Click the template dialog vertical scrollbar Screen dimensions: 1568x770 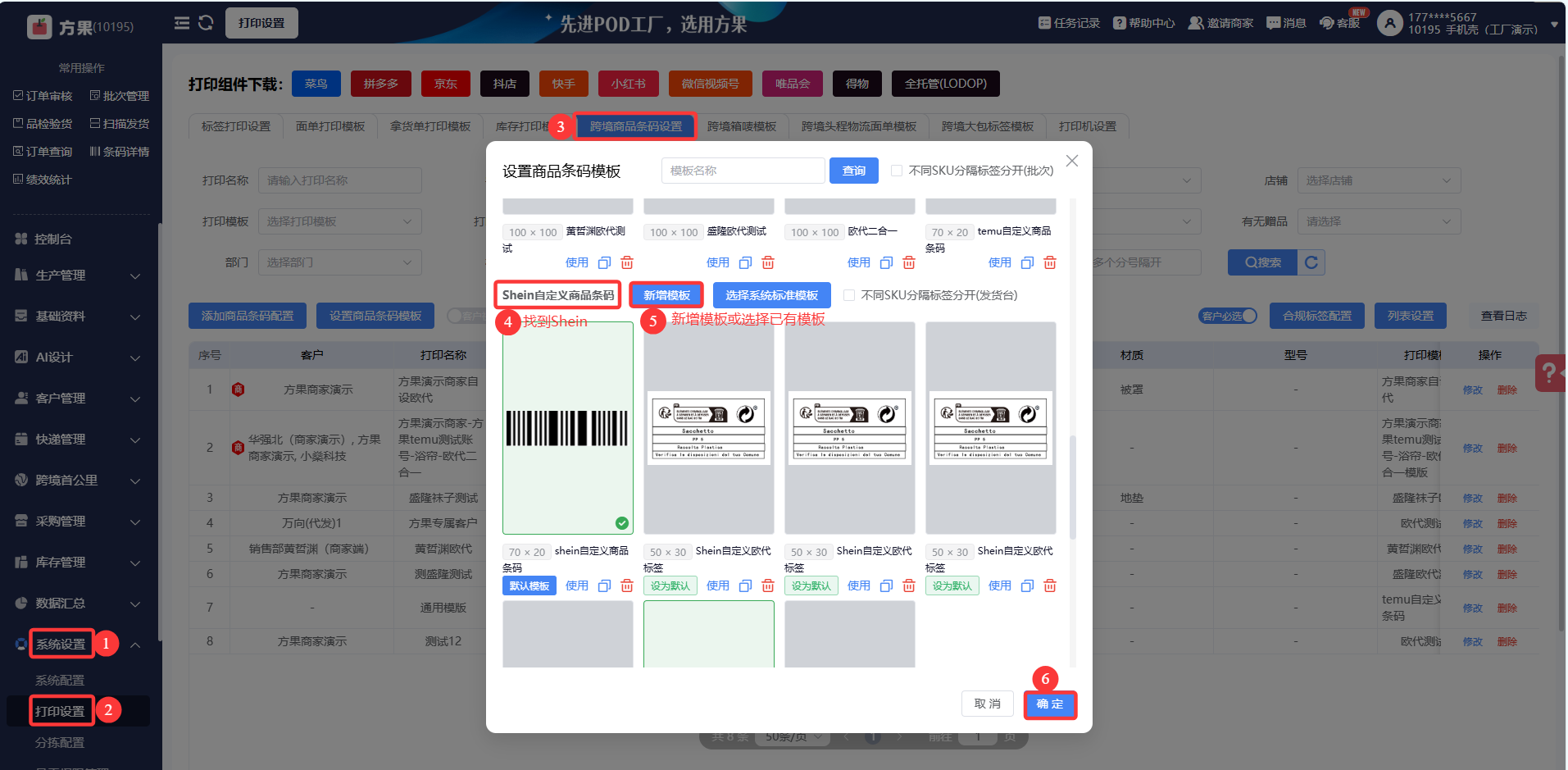[1073, 488]
